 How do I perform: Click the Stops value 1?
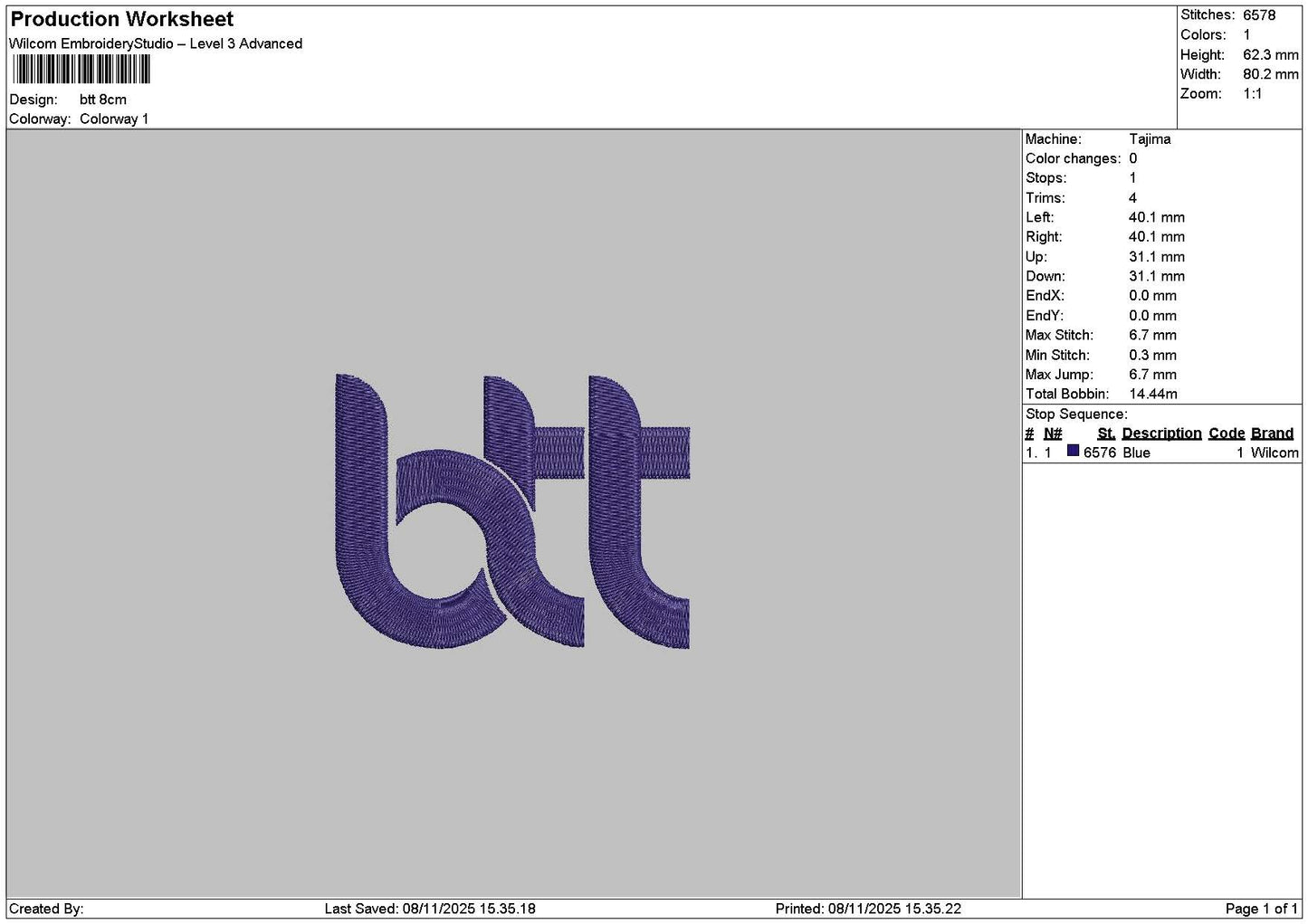click(1132, 178)
